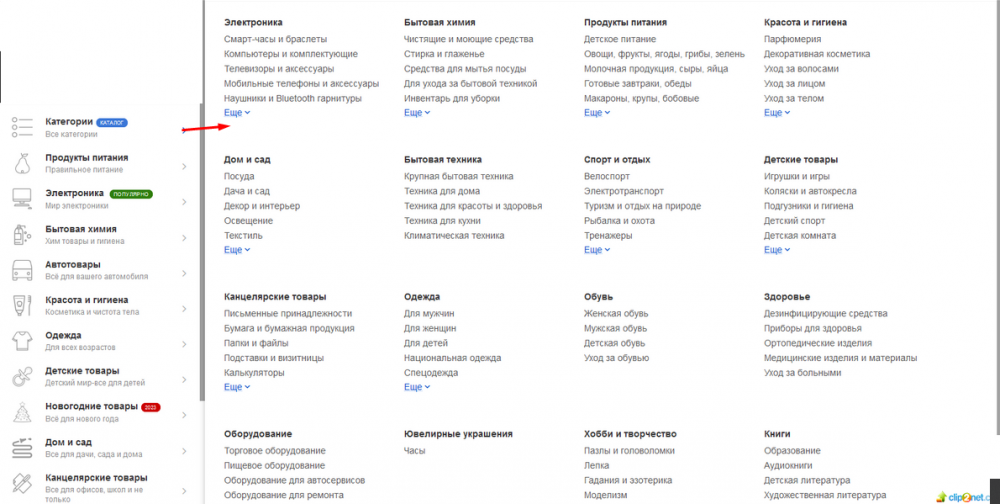Expand 'Еще' under Электроника column

tap(237, 113)
